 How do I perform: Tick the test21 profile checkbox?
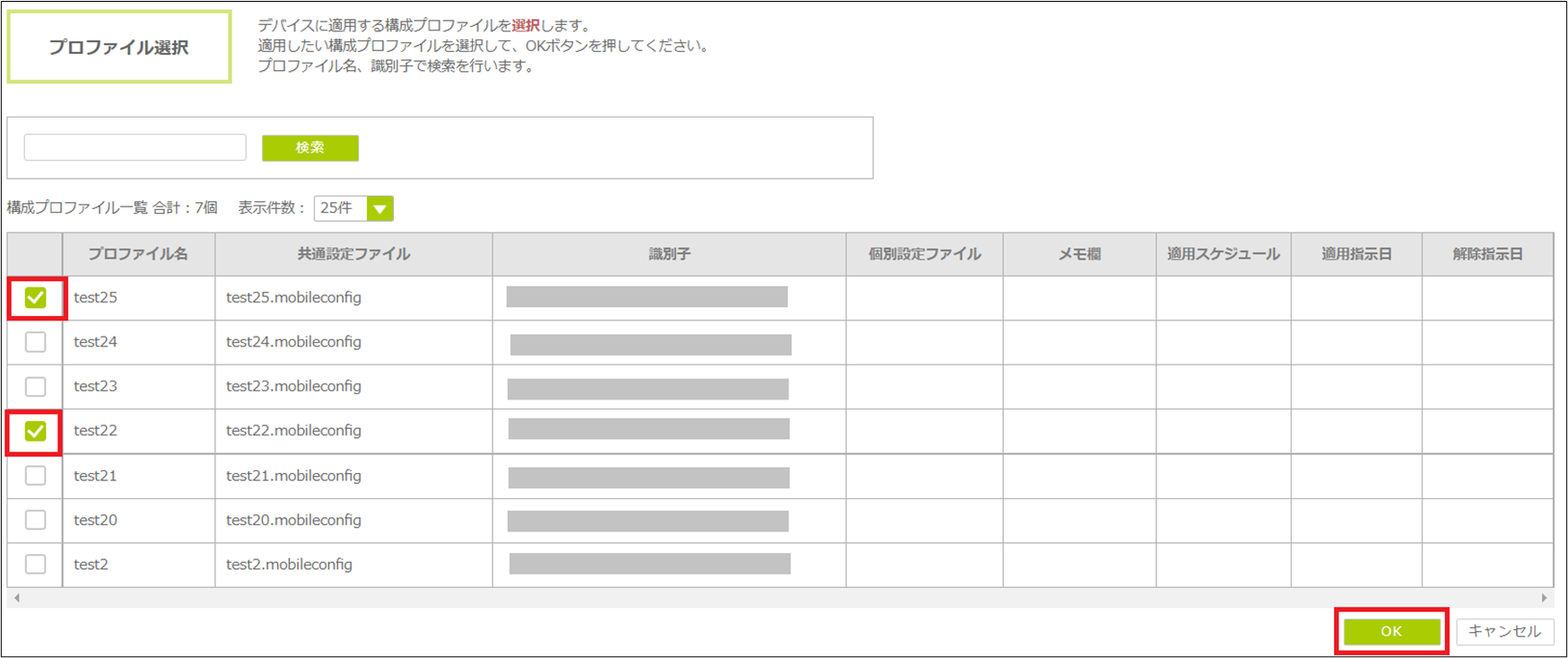coord(35,476)
